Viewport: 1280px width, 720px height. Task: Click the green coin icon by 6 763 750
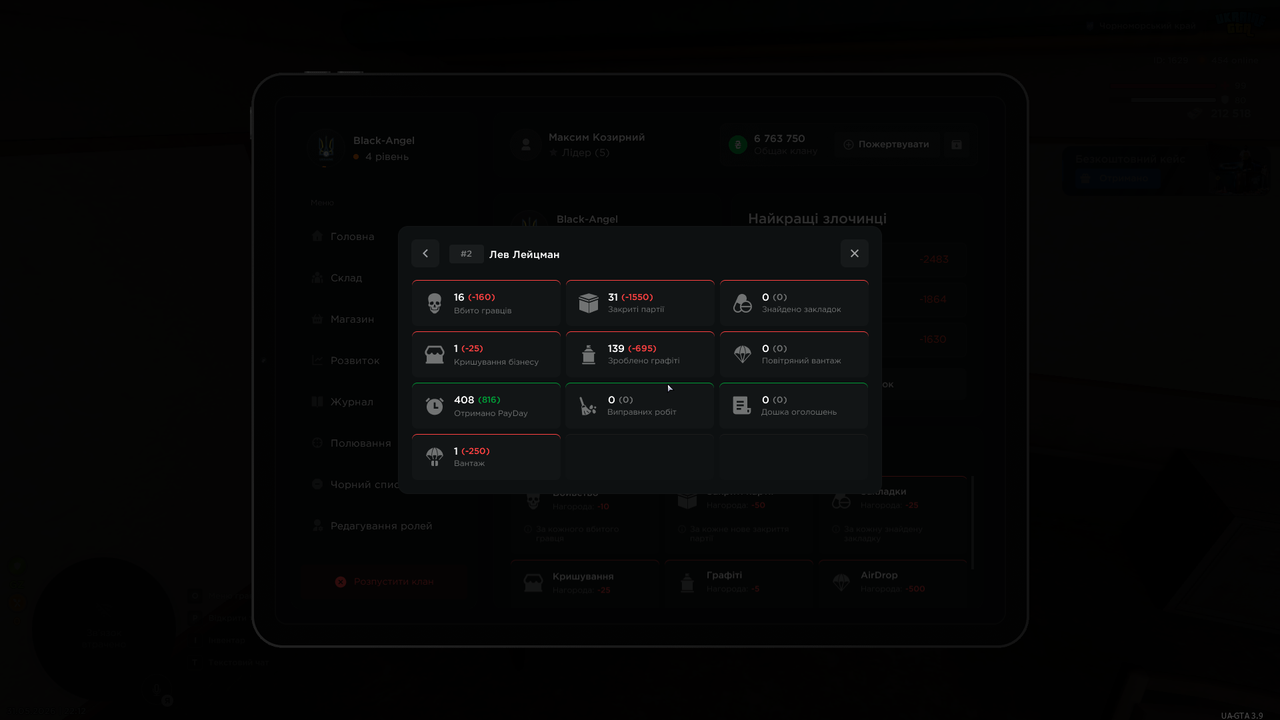(x=738, y=145)
